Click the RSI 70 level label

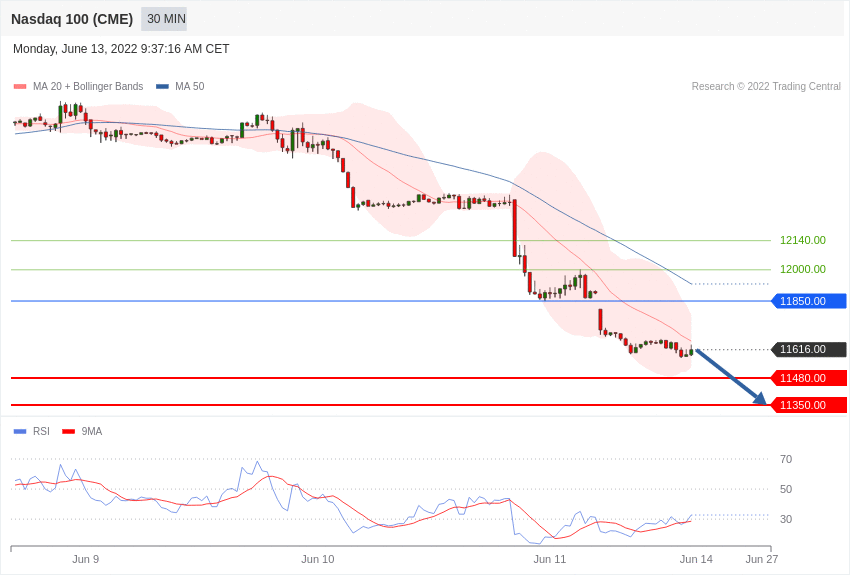click(786, 459)
